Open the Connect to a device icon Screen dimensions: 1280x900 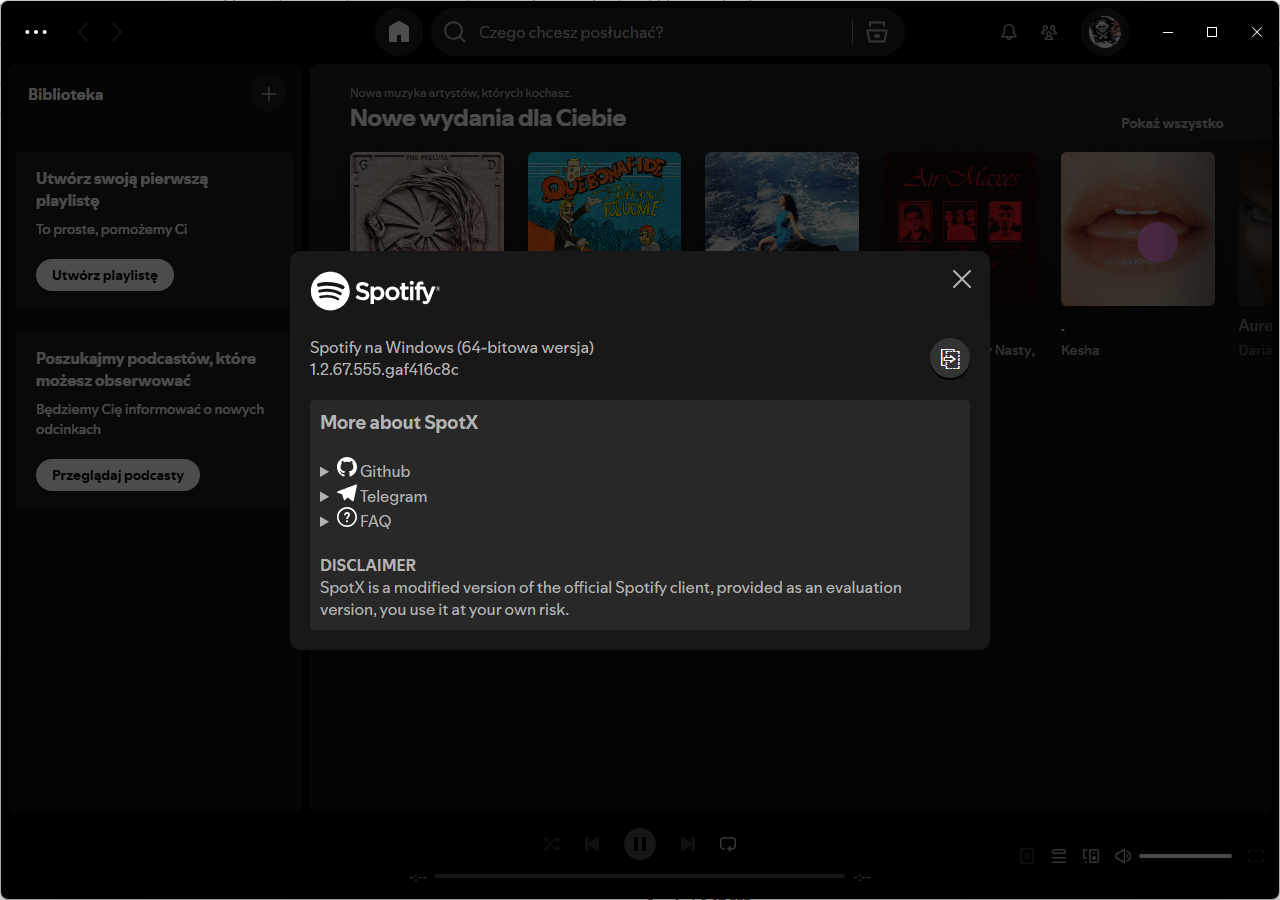[x=1091, y=856]
